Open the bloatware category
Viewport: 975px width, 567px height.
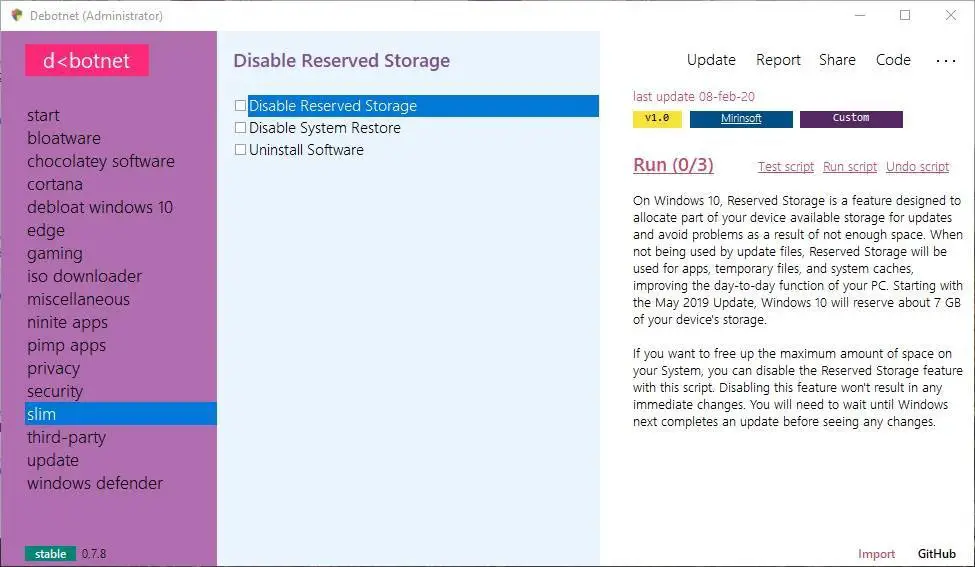64,138
